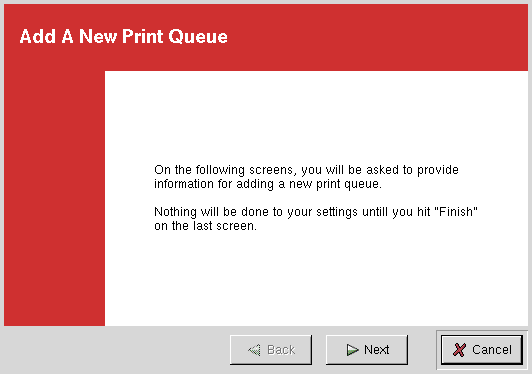Viewport: 532px width, 374px height.
Task: Click the paragraph starting "Nothing will be done"
Action: click(316, 219)
